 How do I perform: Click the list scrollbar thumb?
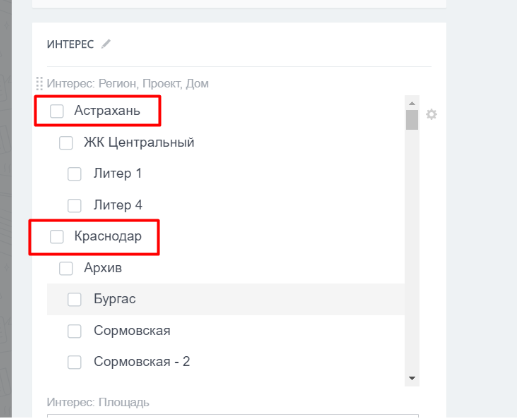pos(412,120)
